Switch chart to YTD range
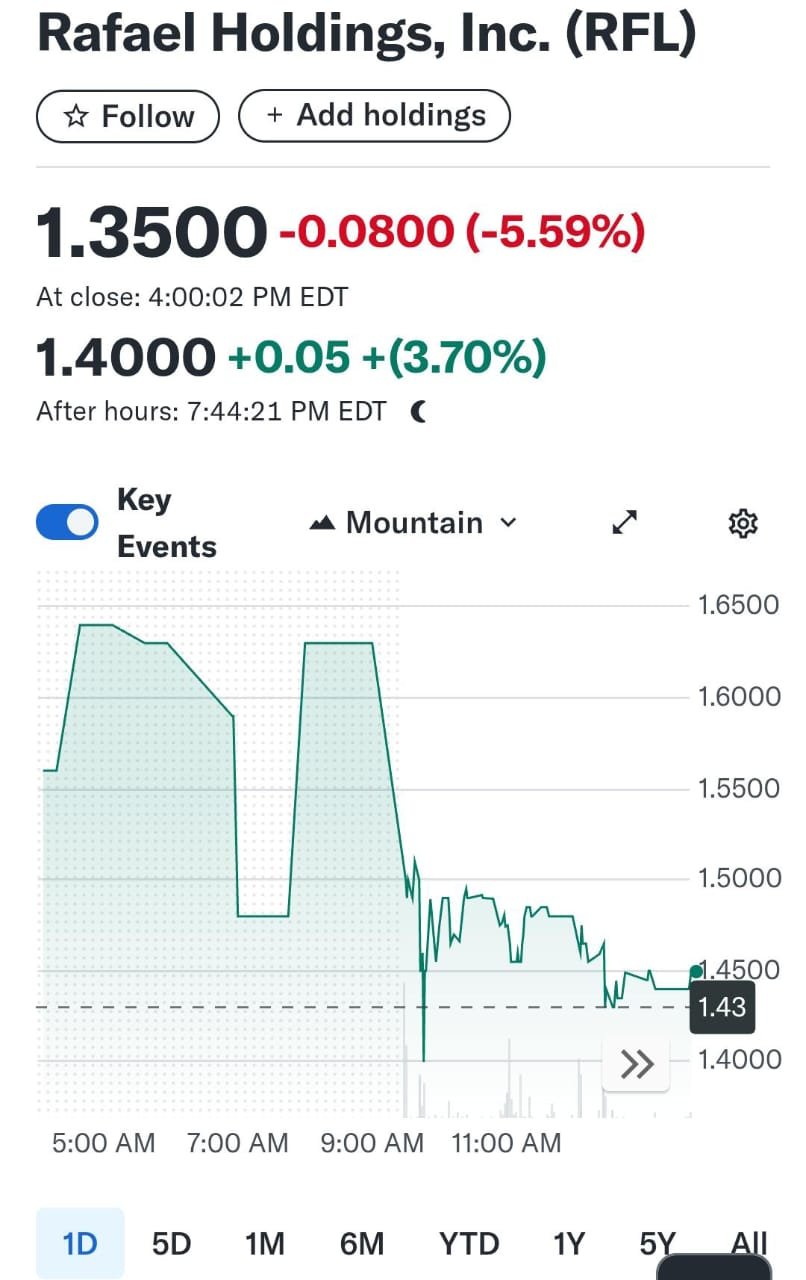Image resolution: width=806 pixels, height=1280 pixels. point(469,1243)
